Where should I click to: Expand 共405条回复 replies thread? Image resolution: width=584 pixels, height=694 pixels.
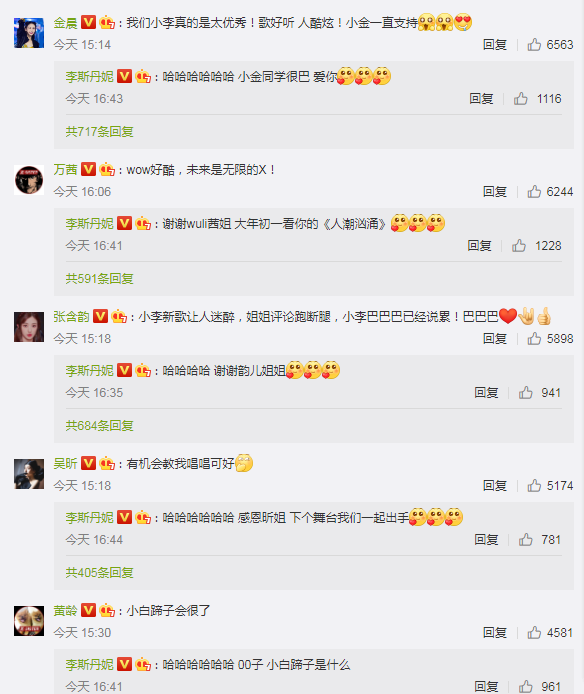(100, 572)
